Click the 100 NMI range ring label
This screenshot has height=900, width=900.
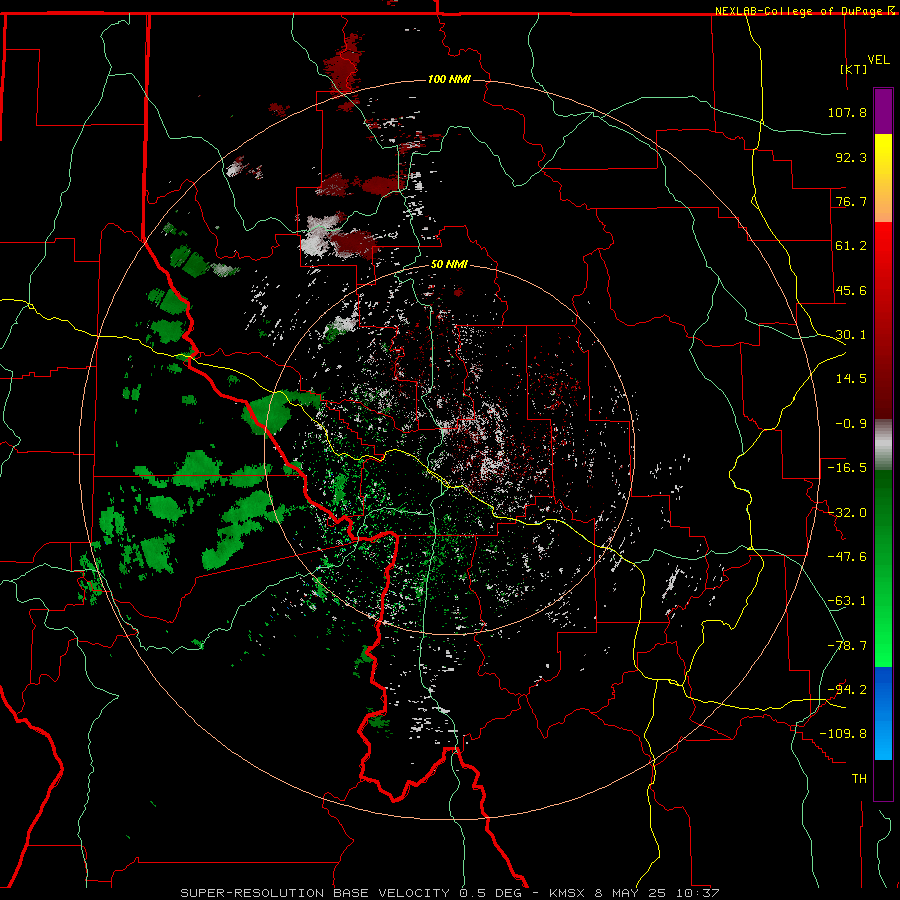(x=449, y=79)
